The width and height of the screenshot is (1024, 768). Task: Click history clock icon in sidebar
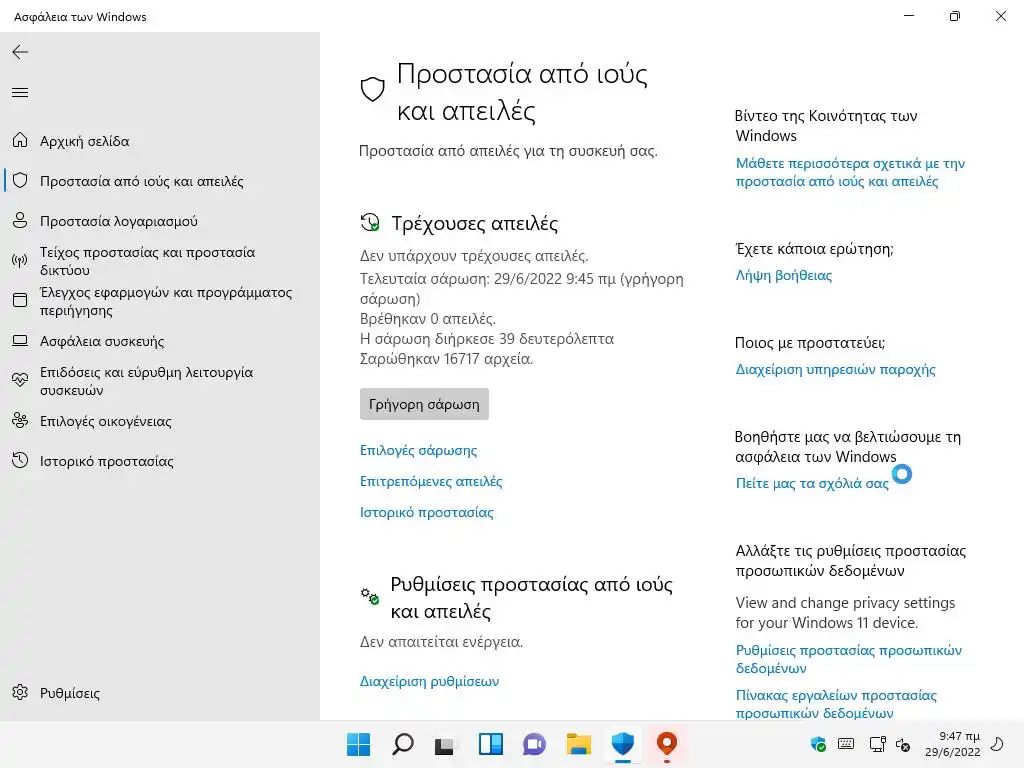click(x=20, y=460)
